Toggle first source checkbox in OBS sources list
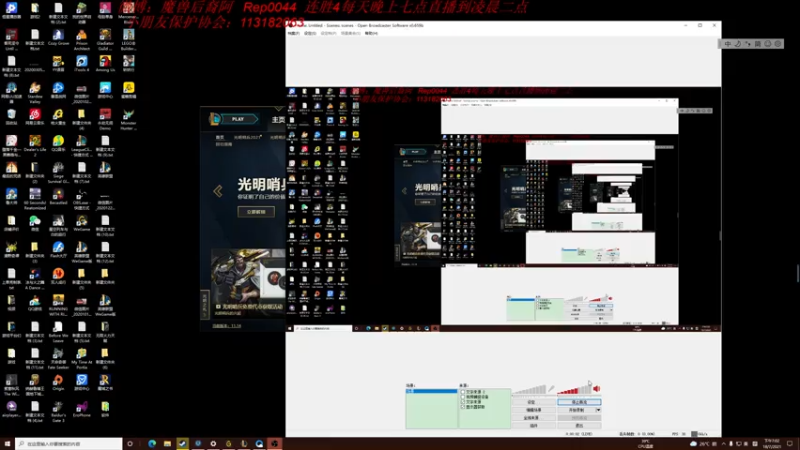 point(463,392)
